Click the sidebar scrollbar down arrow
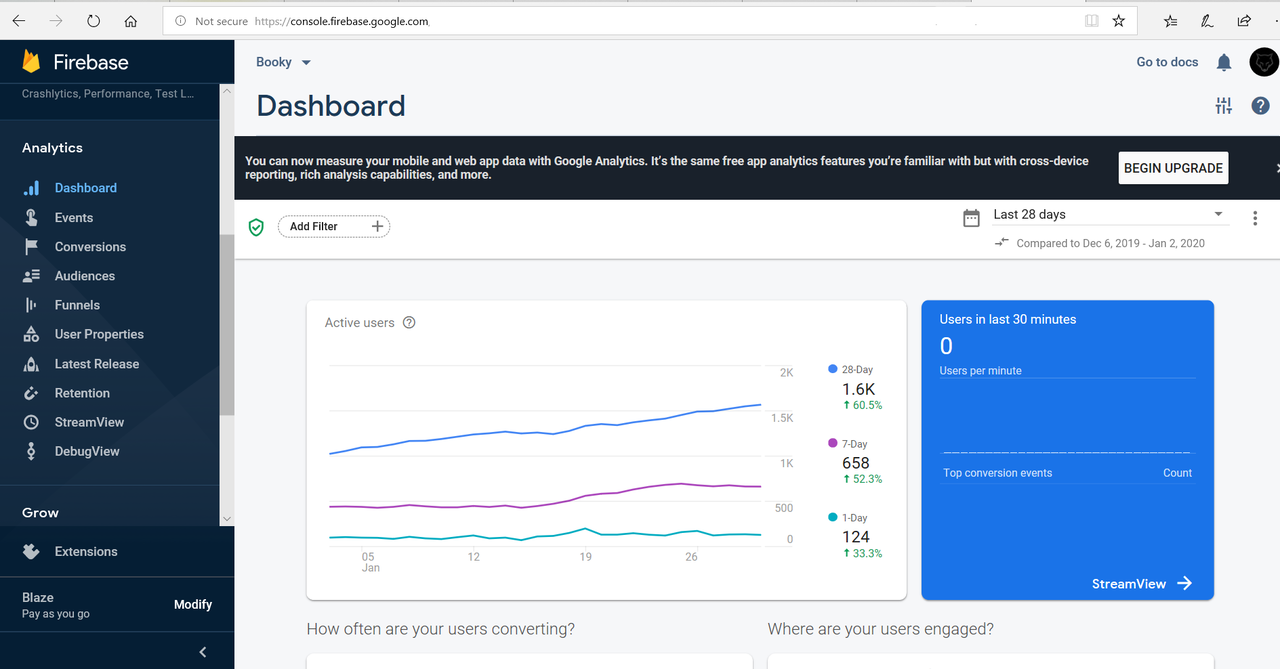Screen dimensions: 1280x669 click(x=227, y=518)
